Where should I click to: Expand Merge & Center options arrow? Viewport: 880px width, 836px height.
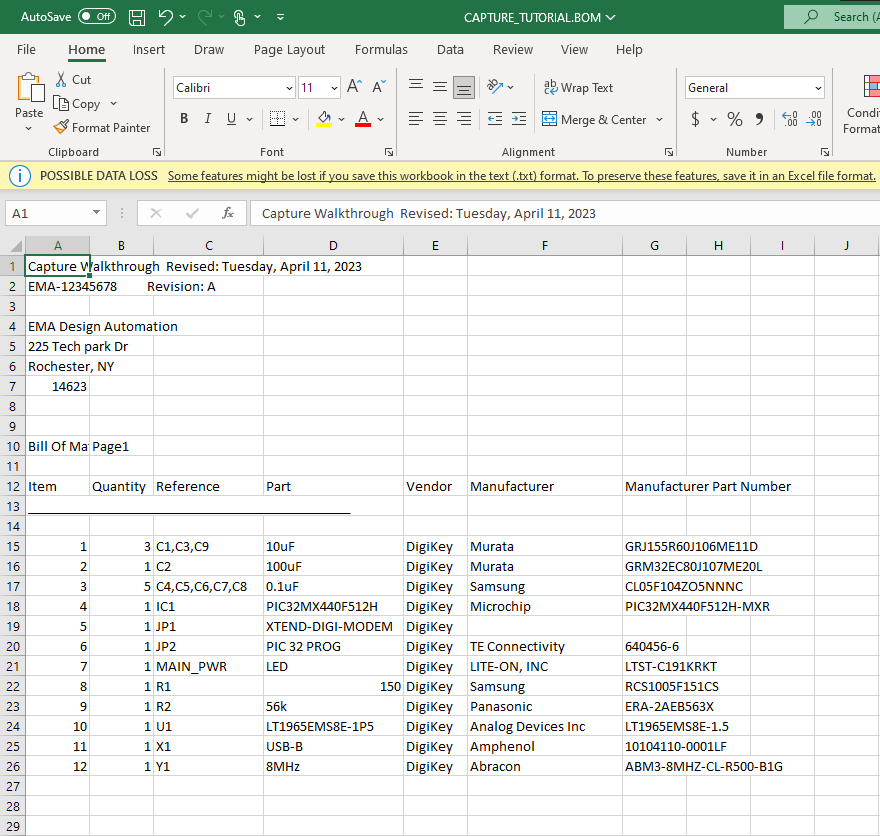coord(659,120)
